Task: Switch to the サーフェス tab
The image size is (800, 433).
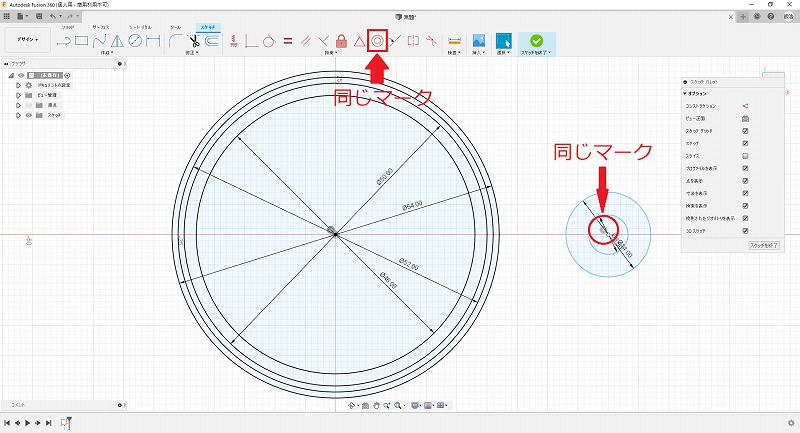Action: [103, 27]
